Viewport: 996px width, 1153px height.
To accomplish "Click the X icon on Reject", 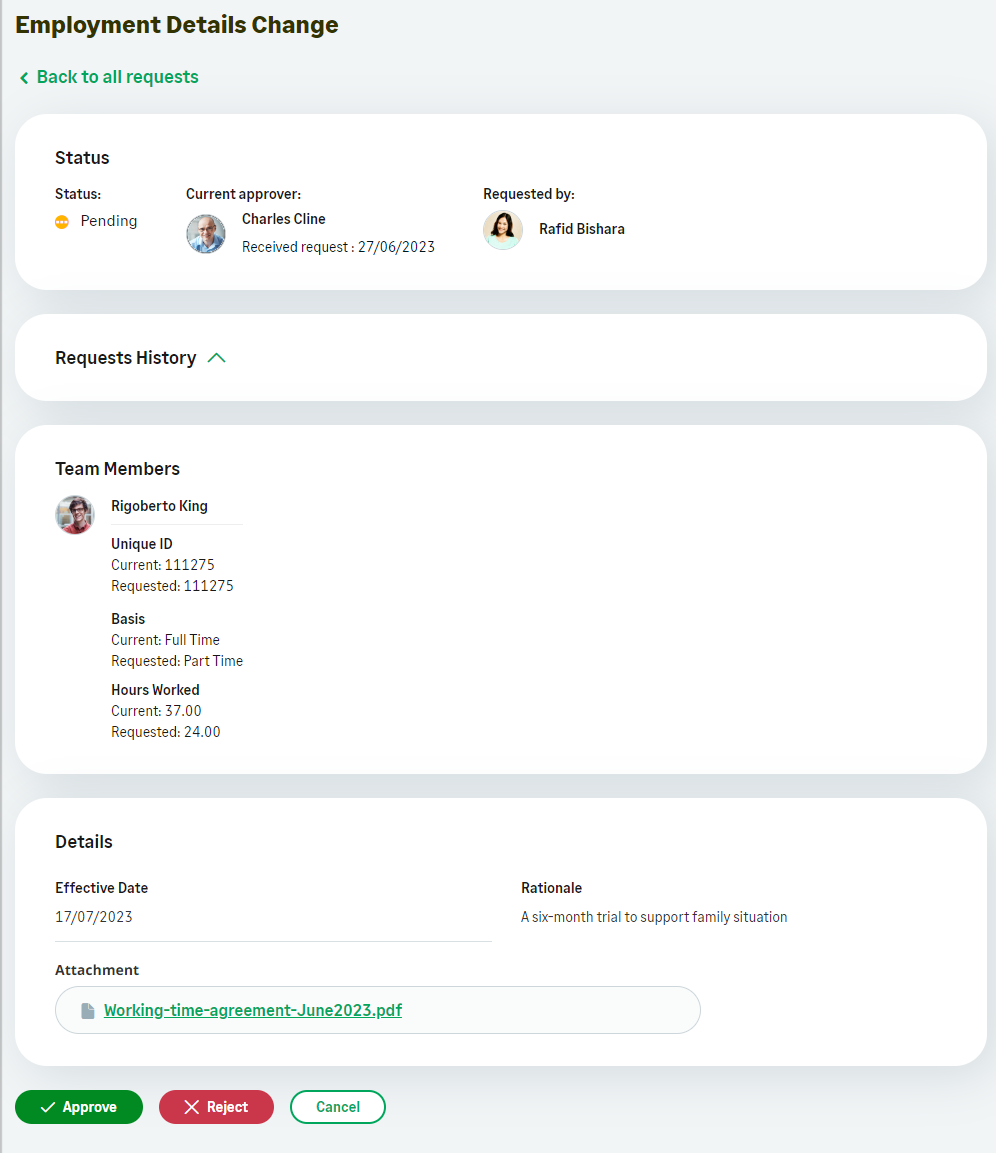I will coord(192,1107).
